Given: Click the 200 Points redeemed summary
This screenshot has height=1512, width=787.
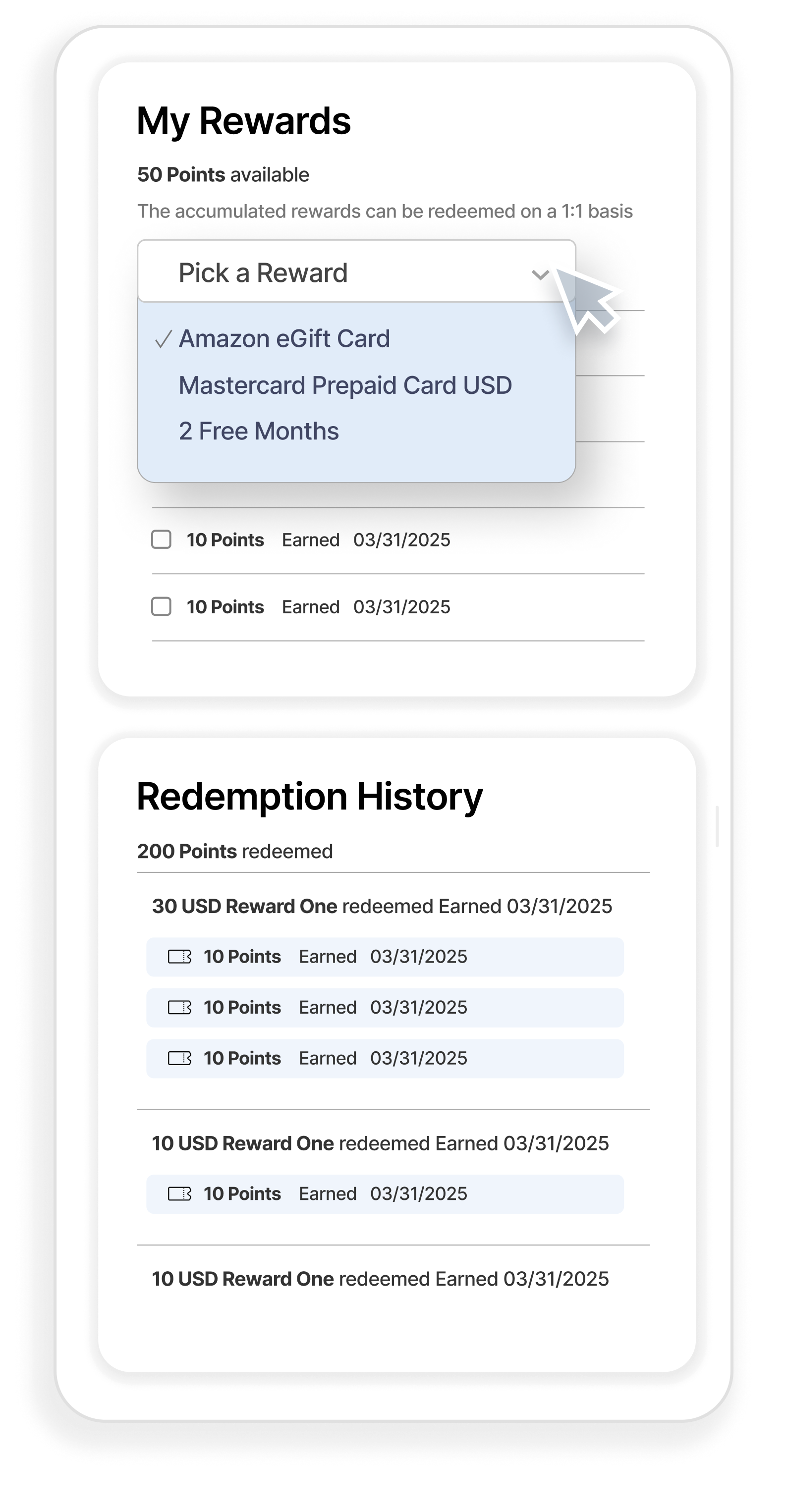Looking at the screenshot, I should pyautogui.click(x=235, y=852).
